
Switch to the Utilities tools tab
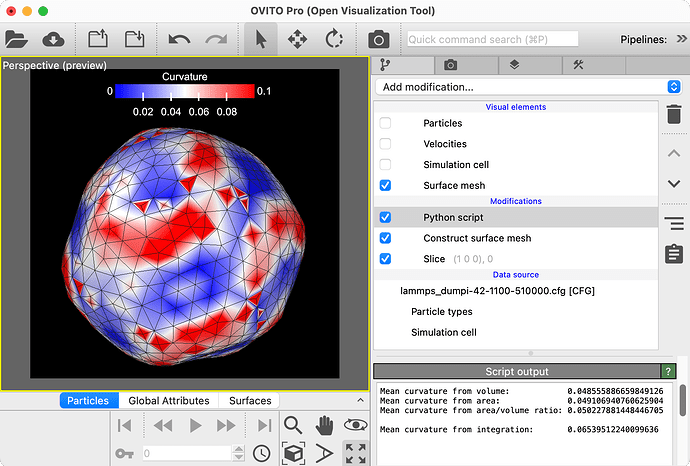pos(594,65)
